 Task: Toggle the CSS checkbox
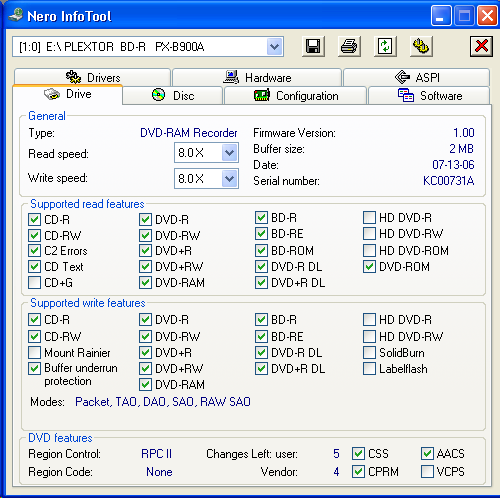[x=358, y=453]
